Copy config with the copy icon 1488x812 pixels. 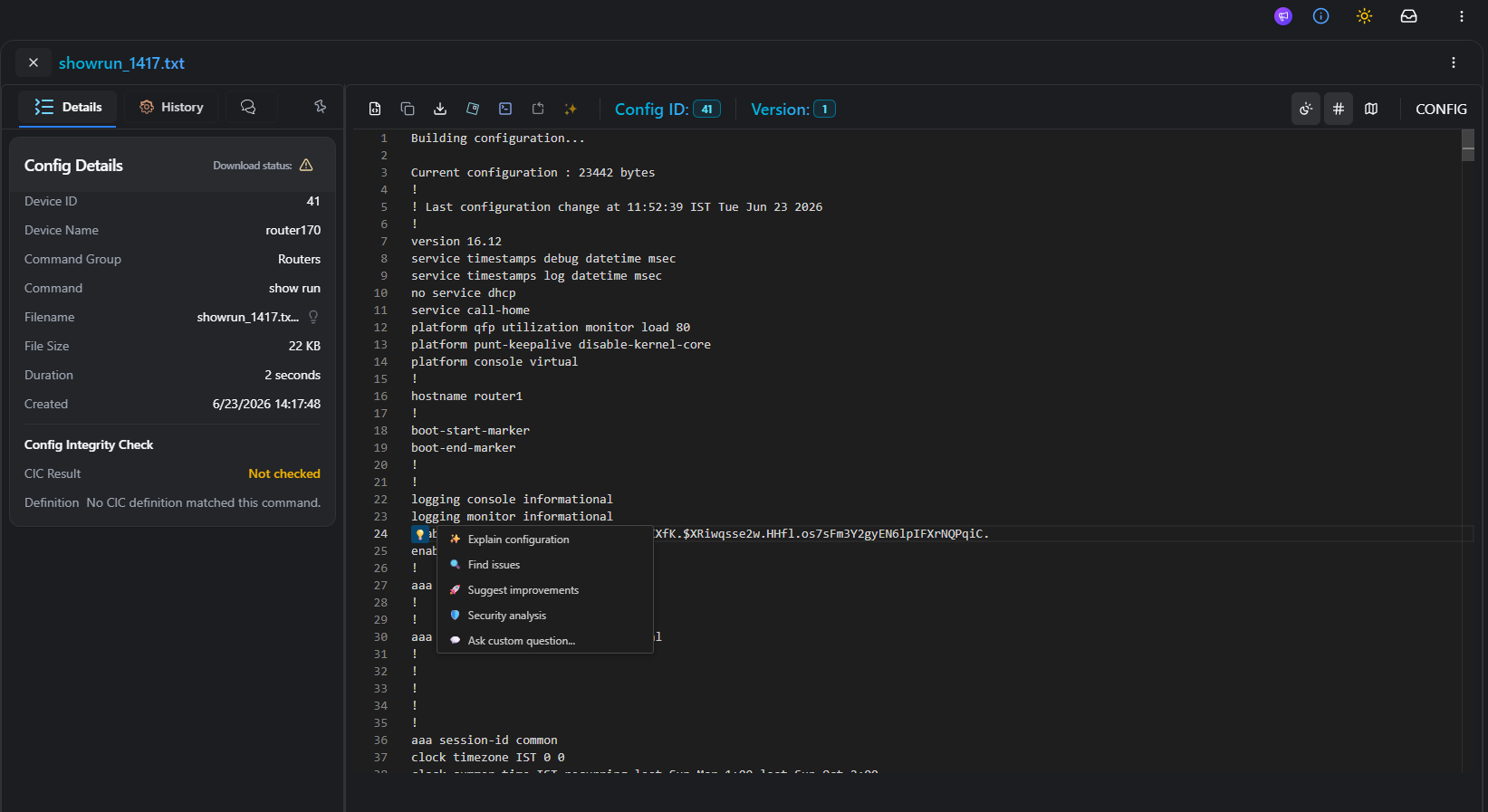pos(408,109)
